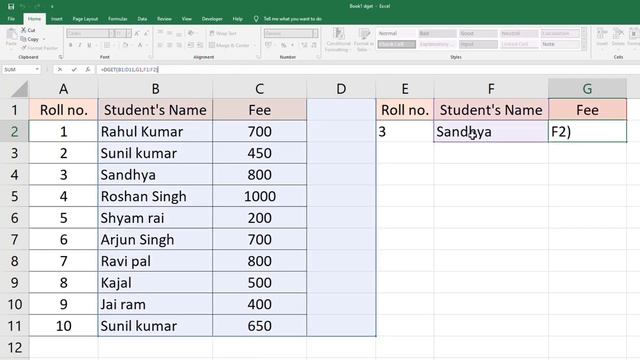The image size is (640, 360).
Task: Click Format Painter
Action: [x=39, y=48]
